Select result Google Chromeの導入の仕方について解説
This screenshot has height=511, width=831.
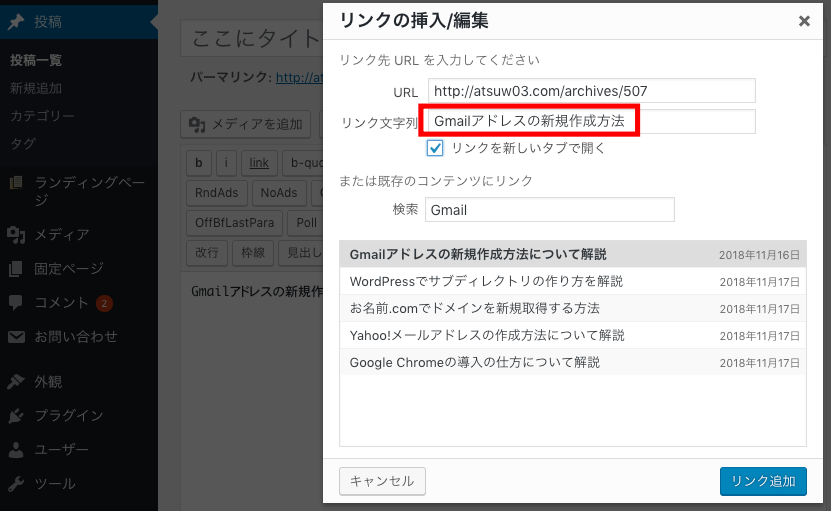(x=573, y=363)
